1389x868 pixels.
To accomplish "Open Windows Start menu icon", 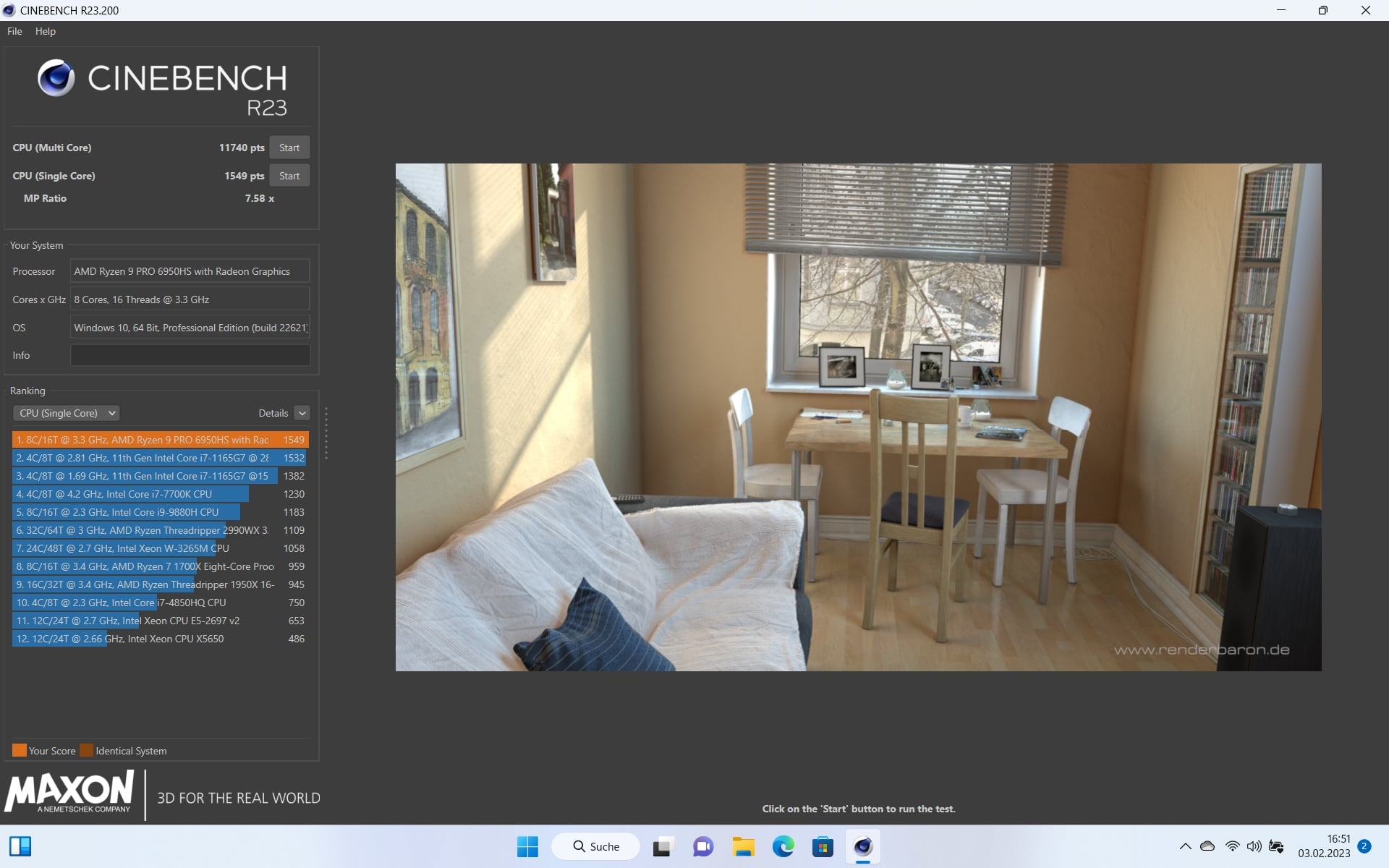I will point(527,846).
